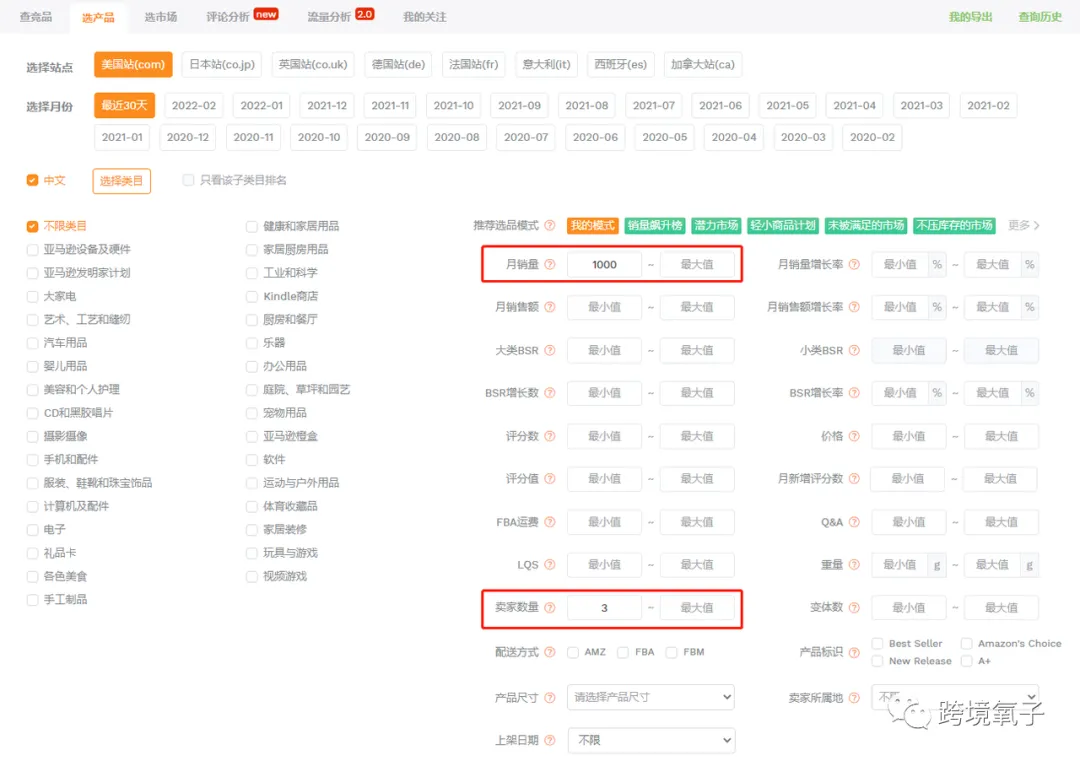Click the help icon next to 配送方式
The width and height of the screenshot is (1080, 761).
coord(550,652)
